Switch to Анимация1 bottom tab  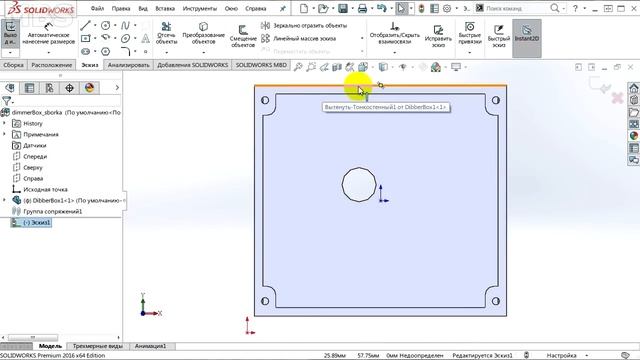coord(150,346)
